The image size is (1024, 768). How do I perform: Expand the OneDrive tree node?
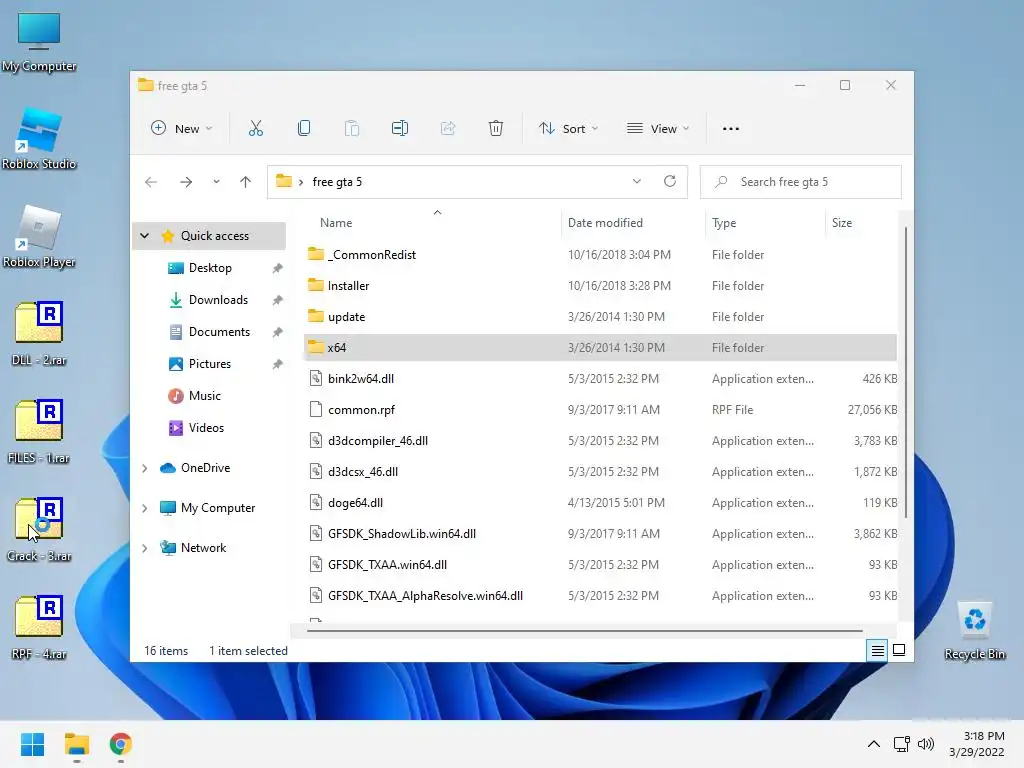145,468
